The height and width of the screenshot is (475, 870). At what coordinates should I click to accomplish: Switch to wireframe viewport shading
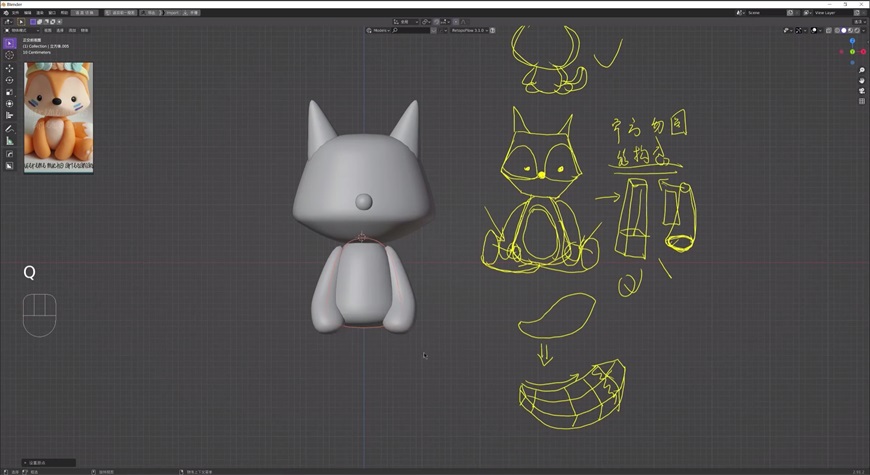point(837,31)
